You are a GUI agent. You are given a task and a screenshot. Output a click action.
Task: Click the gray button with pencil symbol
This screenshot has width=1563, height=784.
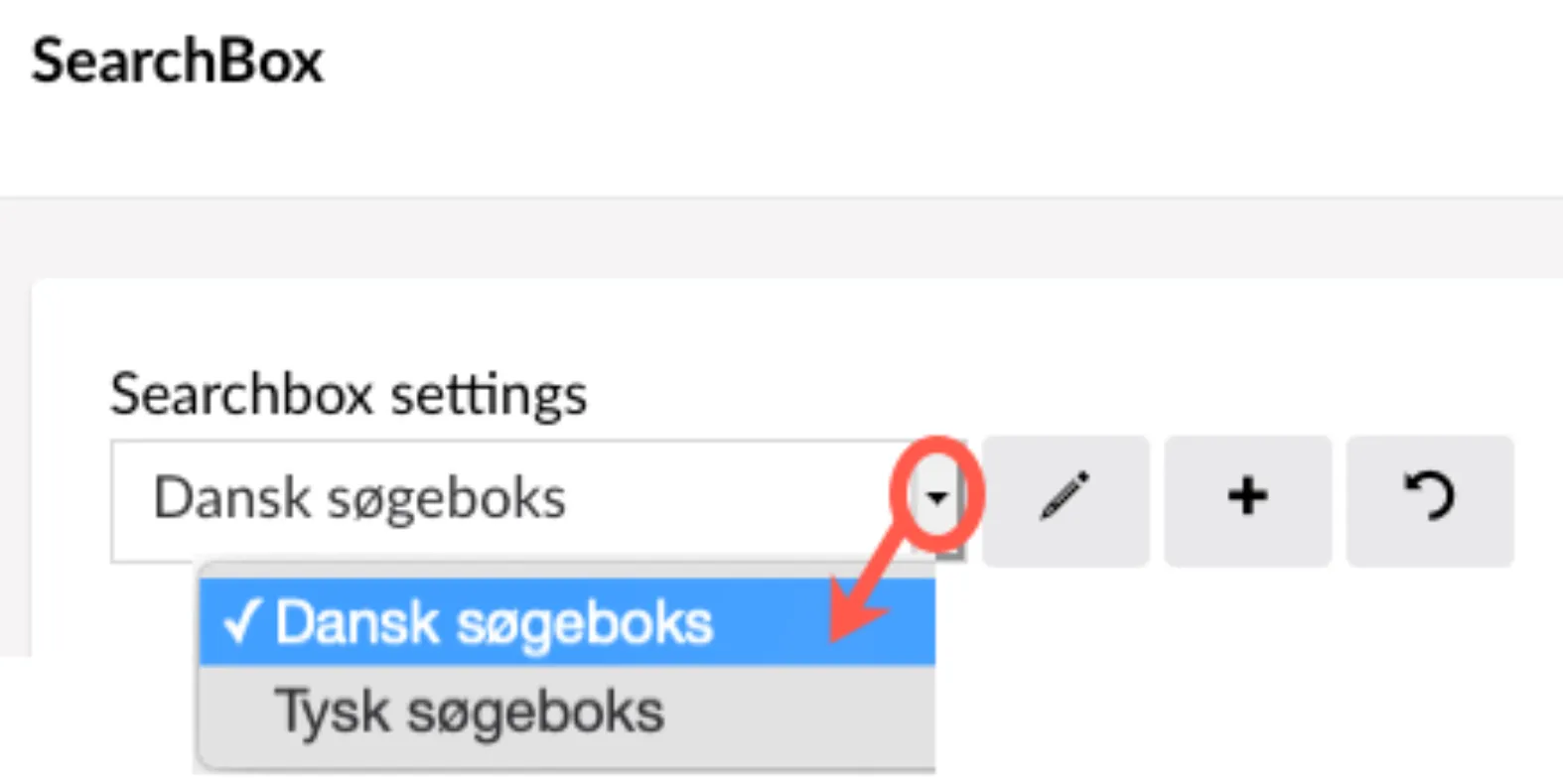pos(1066,500)
